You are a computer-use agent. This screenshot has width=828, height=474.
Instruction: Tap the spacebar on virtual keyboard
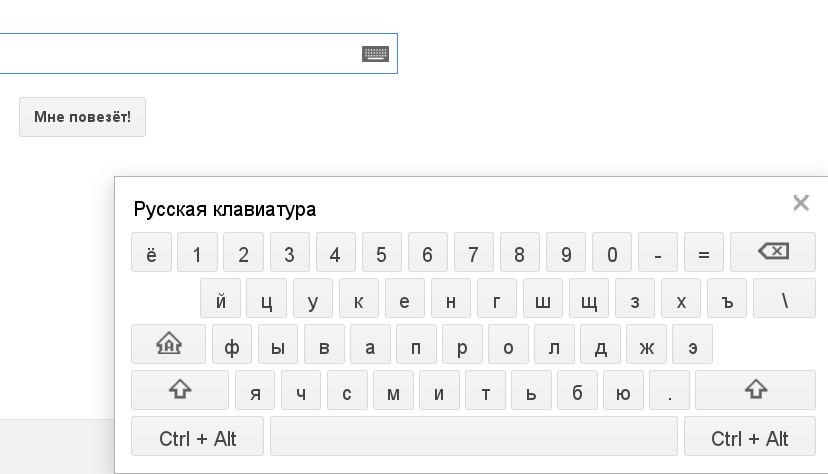pyautogui.click(x=474, y=436)
